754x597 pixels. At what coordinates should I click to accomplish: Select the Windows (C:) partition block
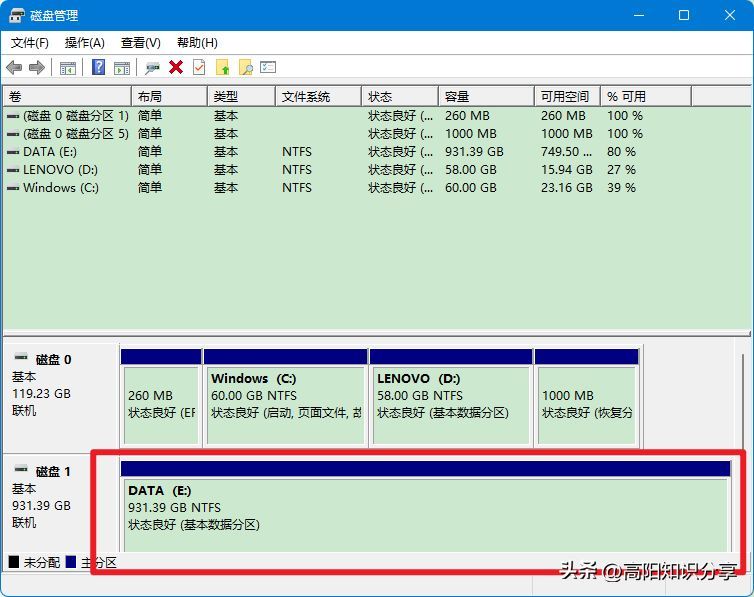286,398
